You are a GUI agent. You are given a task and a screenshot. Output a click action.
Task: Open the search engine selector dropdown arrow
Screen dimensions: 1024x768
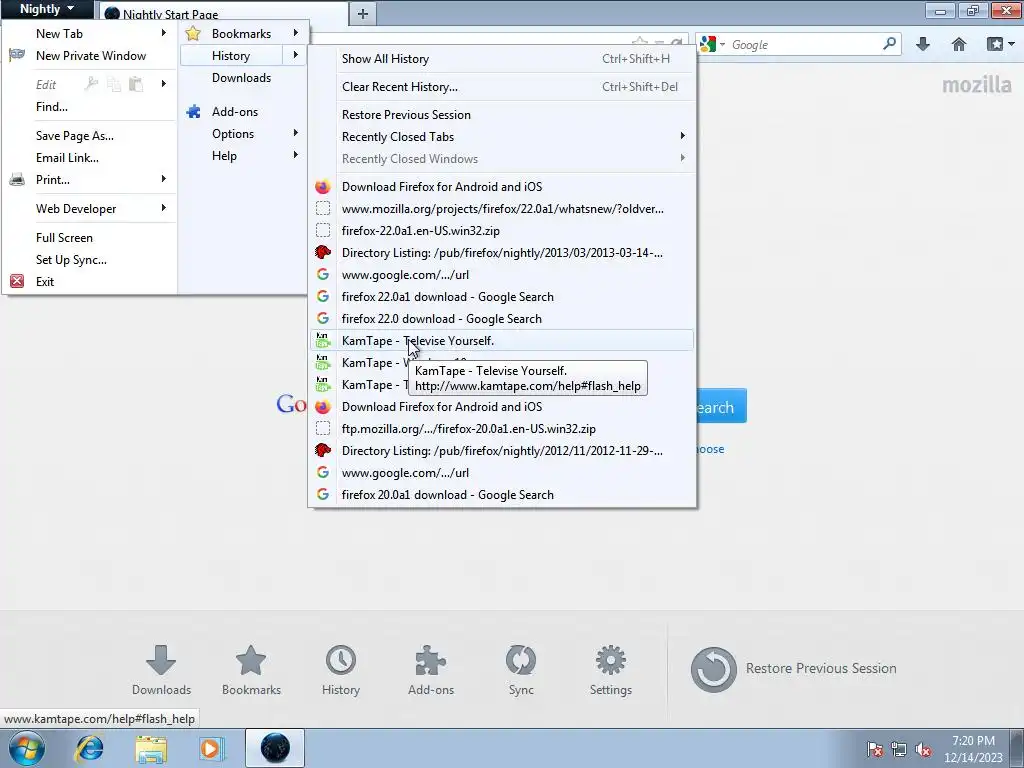click(x=722, y=44)
